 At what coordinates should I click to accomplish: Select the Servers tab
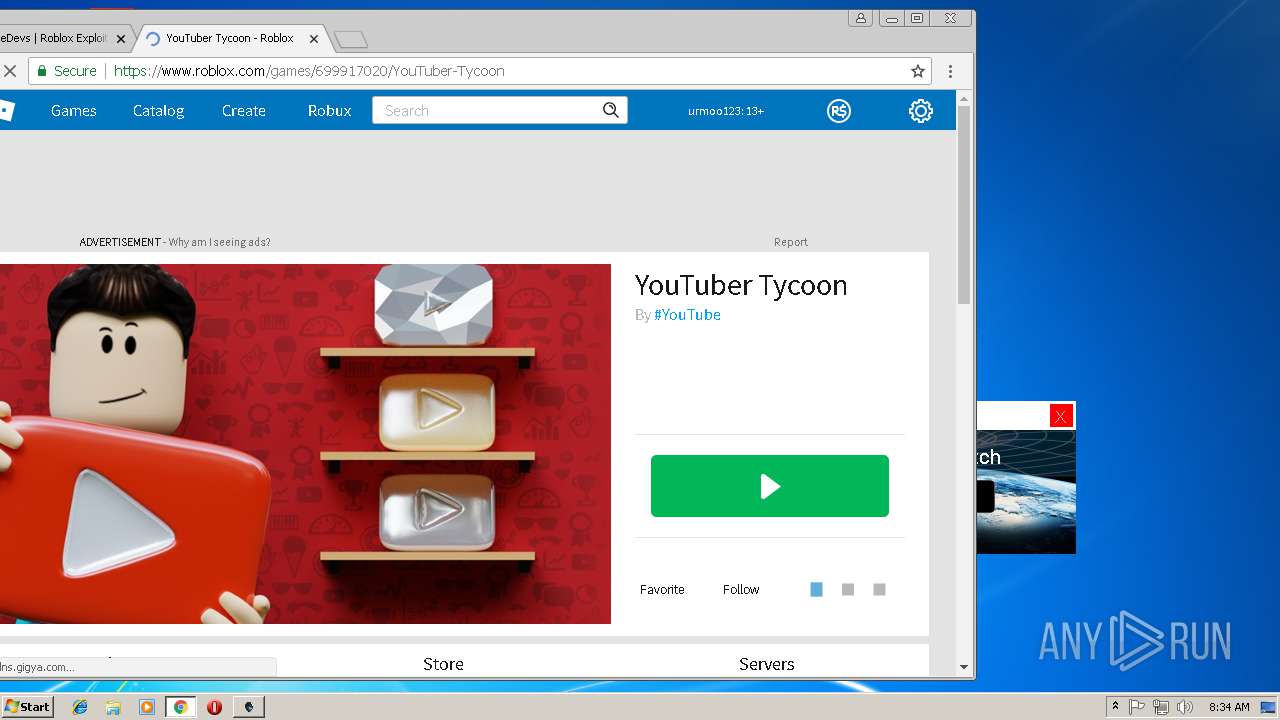click(x=767, y=664)
